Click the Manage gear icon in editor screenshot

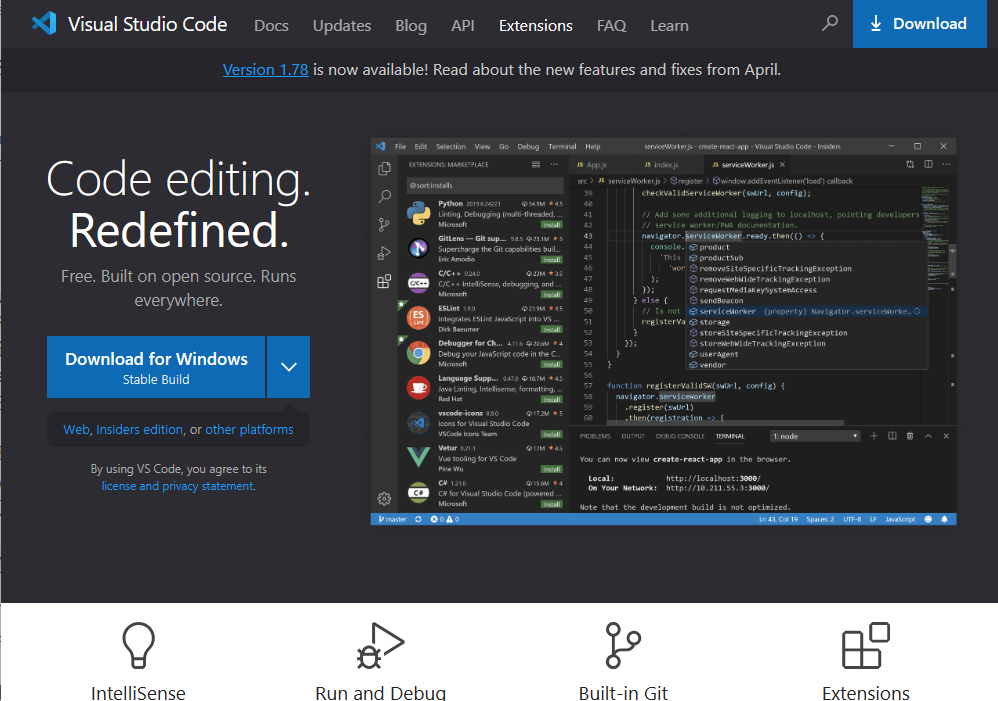click(384, 499)
